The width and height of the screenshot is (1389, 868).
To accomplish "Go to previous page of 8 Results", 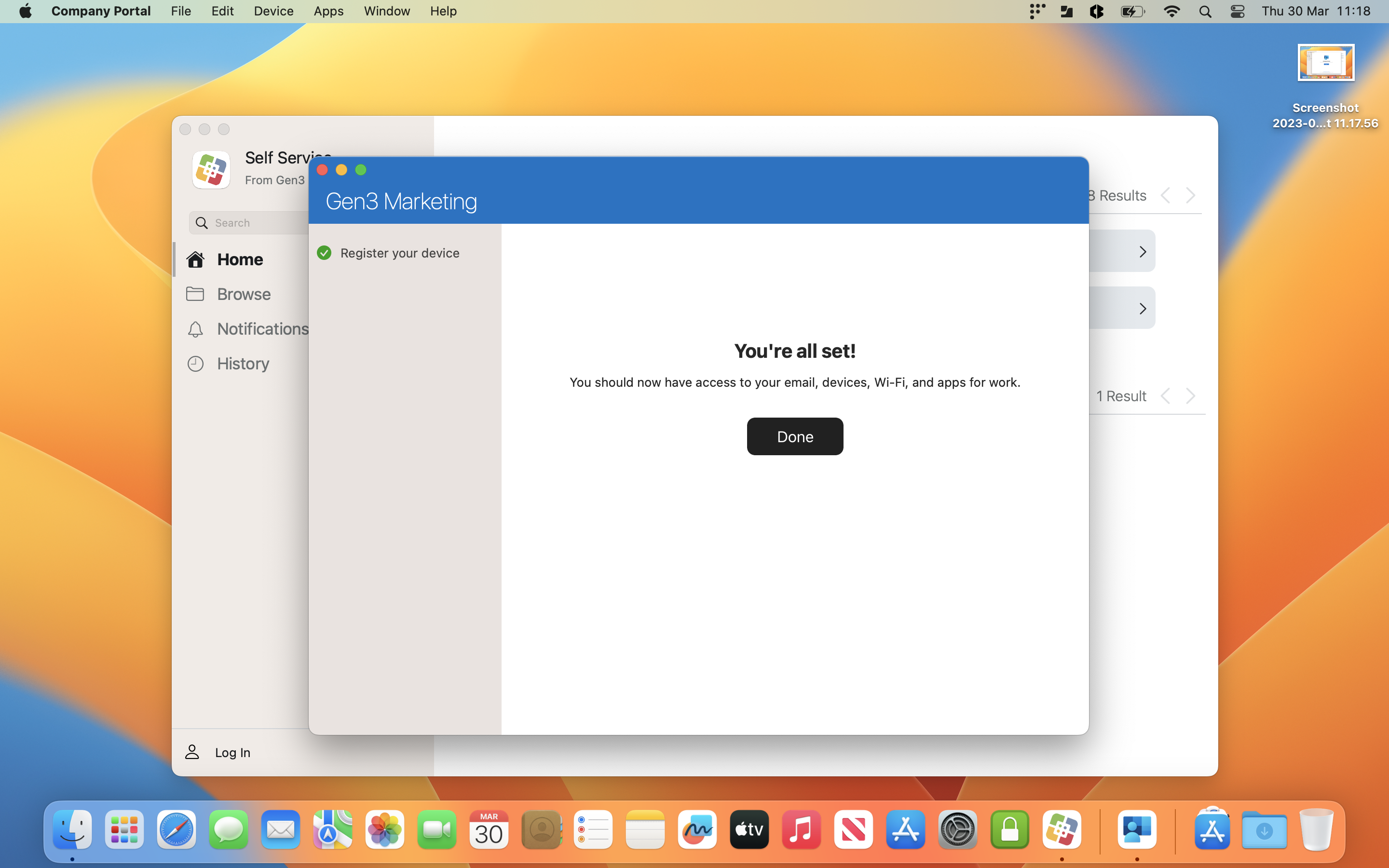I will (1165, 195).
